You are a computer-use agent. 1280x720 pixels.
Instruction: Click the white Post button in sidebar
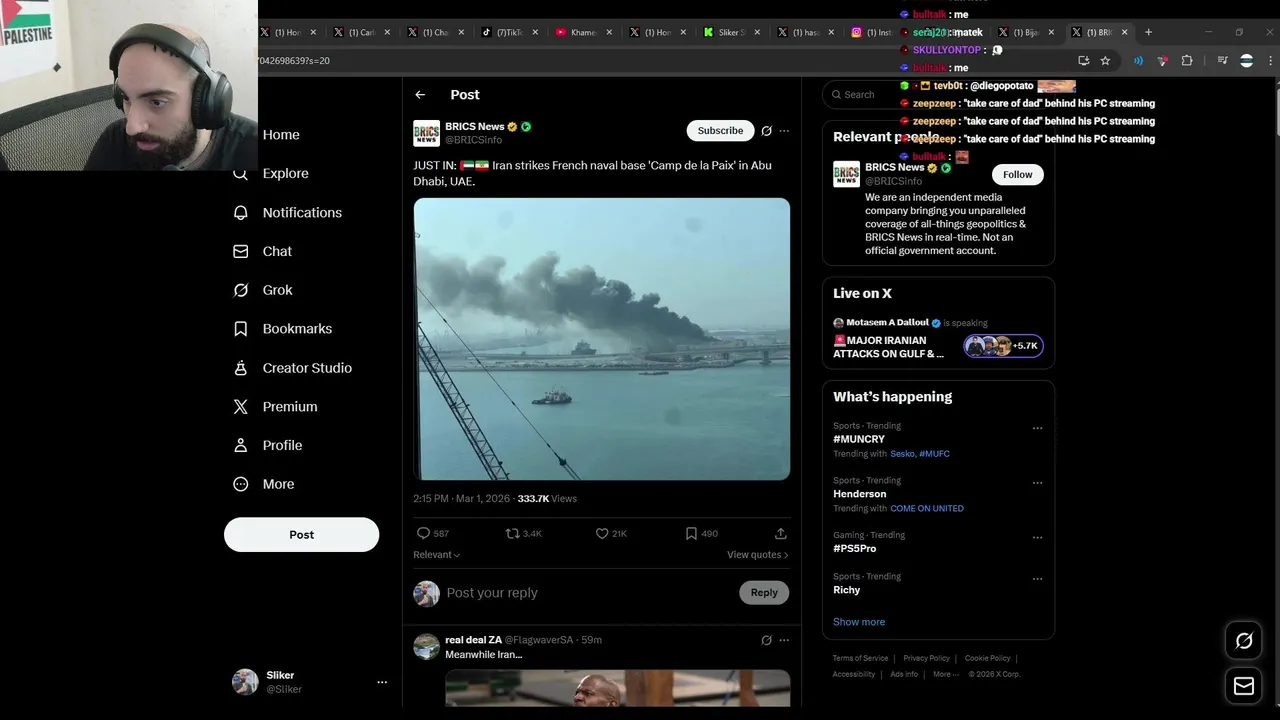pos(301,534)
